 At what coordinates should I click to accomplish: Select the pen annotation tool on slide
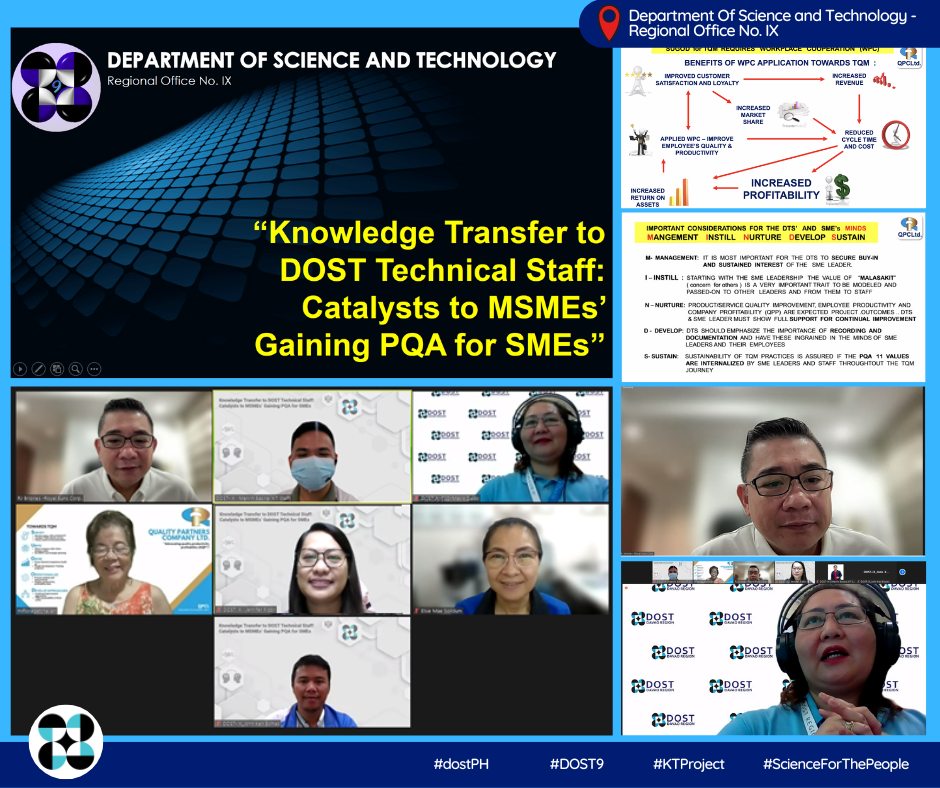pyautogui.click(x=38, y=369)
